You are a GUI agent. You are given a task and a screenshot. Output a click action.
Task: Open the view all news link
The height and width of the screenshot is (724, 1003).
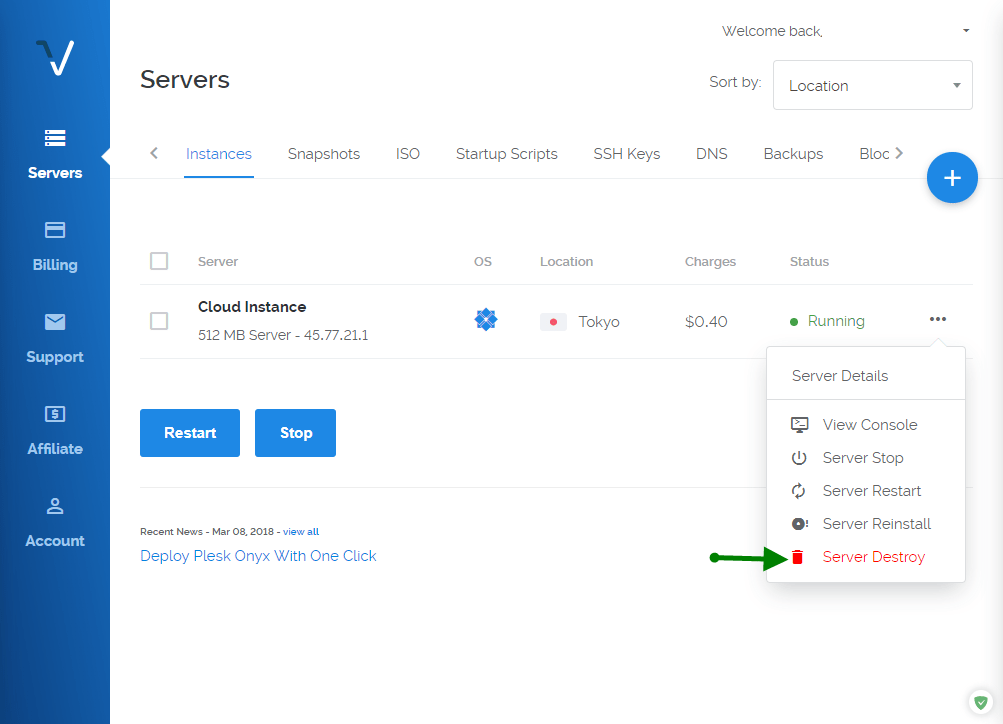click(x=301, y=531)
